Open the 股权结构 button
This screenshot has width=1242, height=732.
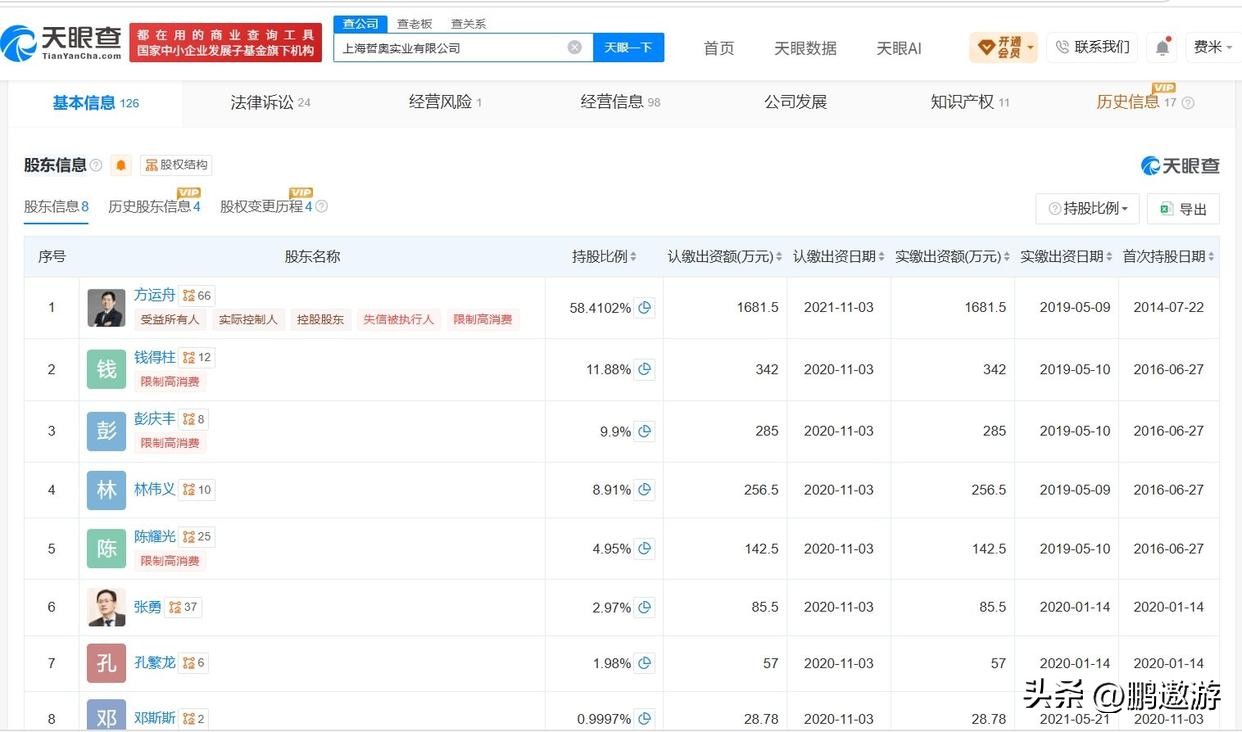pos(176,165)
